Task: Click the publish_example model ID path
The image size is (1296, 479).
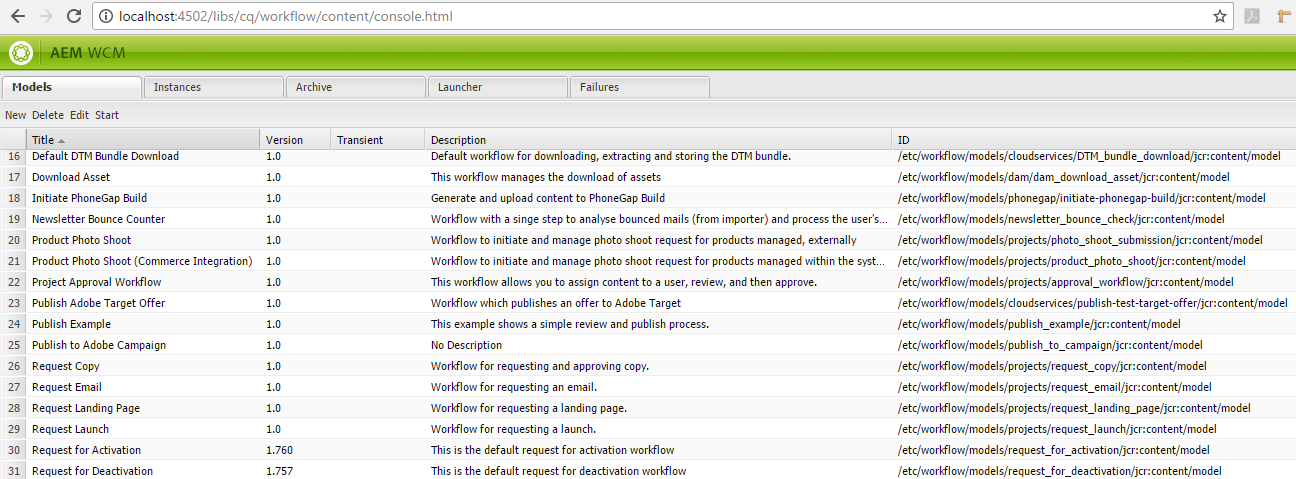Action: point(1039,324)
